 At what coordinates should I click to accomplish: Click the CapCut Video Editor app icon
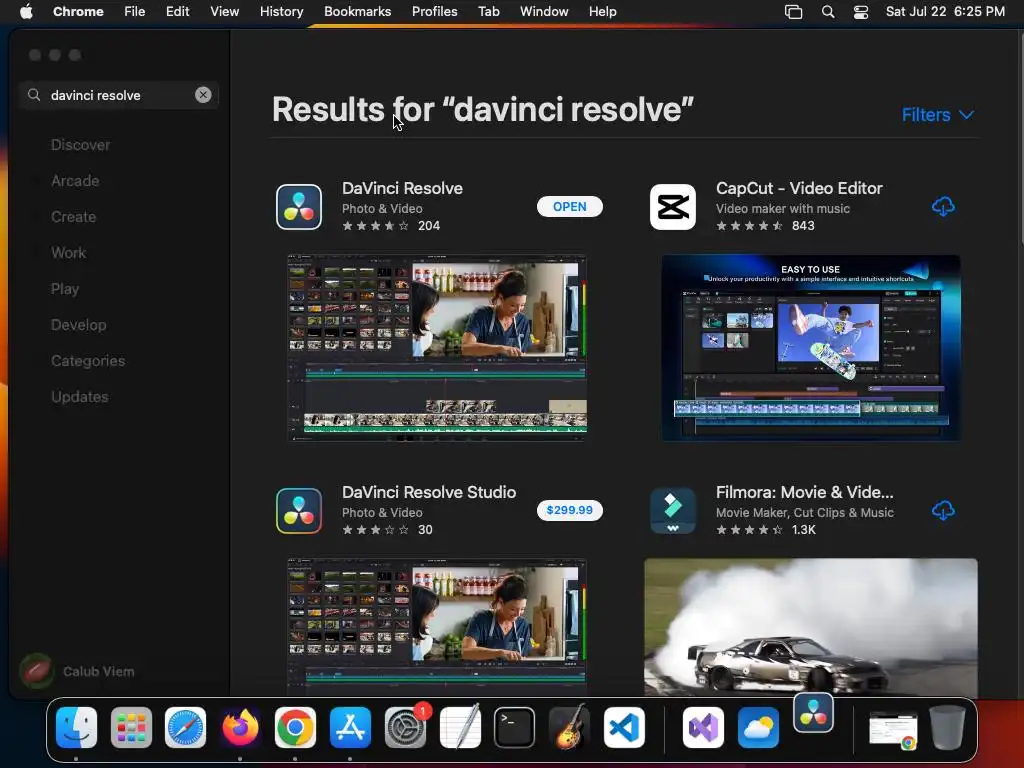(673, 207)
